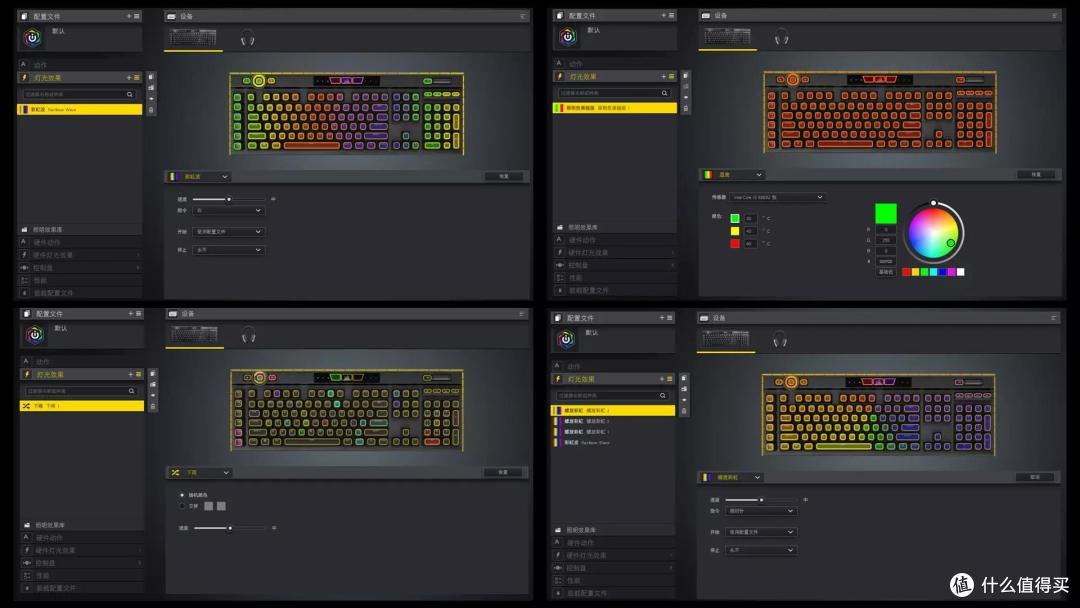The image size is (1080, 608).
Task: Open lighting effects list menu in Rainbow Wave window
Action: 136,78
